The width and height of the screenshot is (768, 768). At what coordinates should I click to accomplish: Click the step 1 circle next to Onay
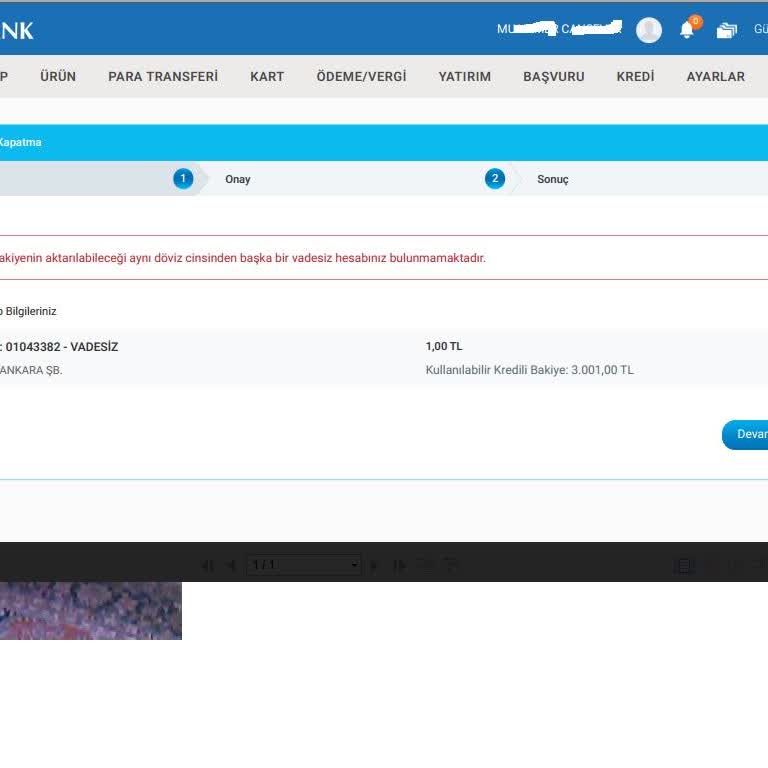(x=183, y=179)
